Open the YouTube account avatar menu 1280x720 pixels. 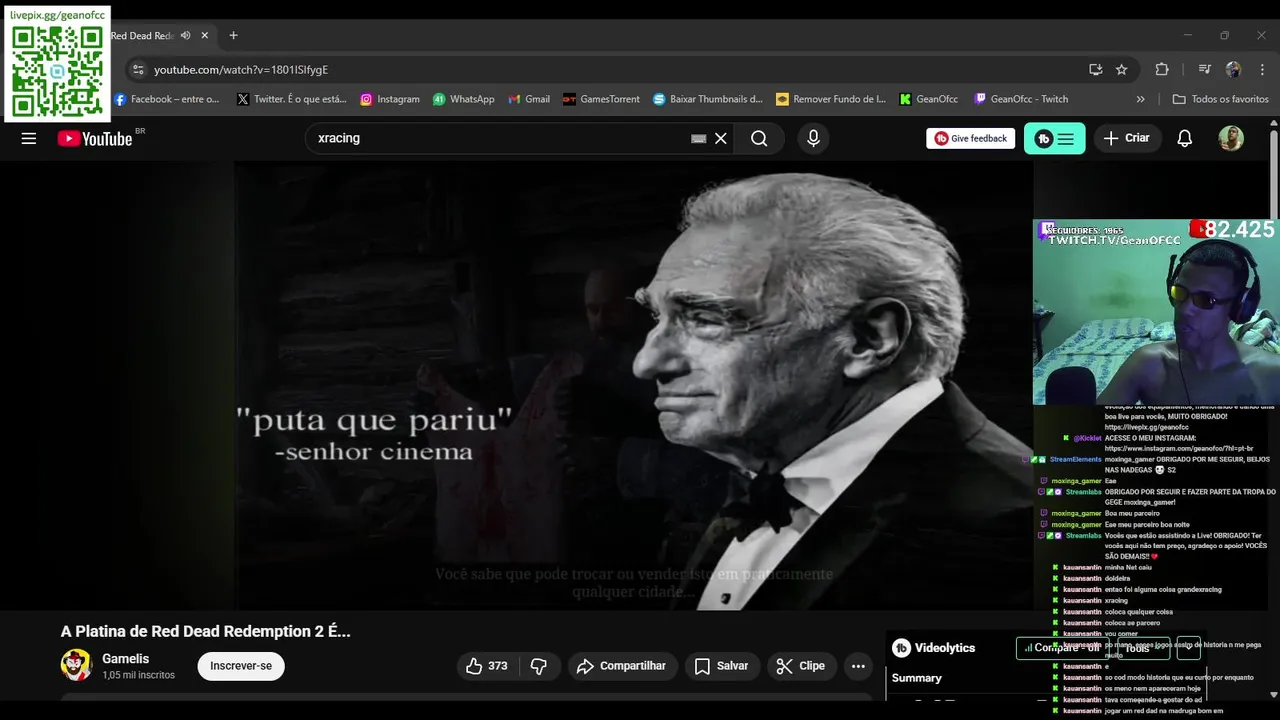click(1231, 139)
